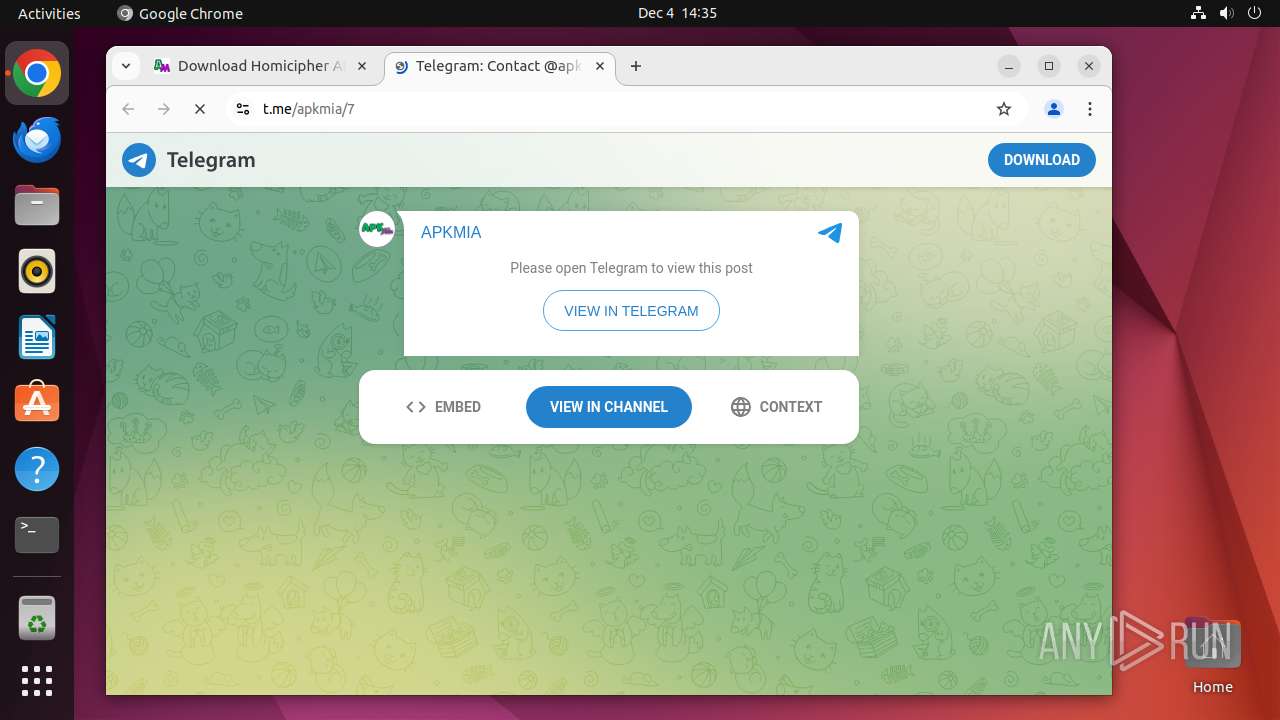This screenshot has width=1280, height=720.
Task: Minimize the Chrome window
Action: (1009, 66)
